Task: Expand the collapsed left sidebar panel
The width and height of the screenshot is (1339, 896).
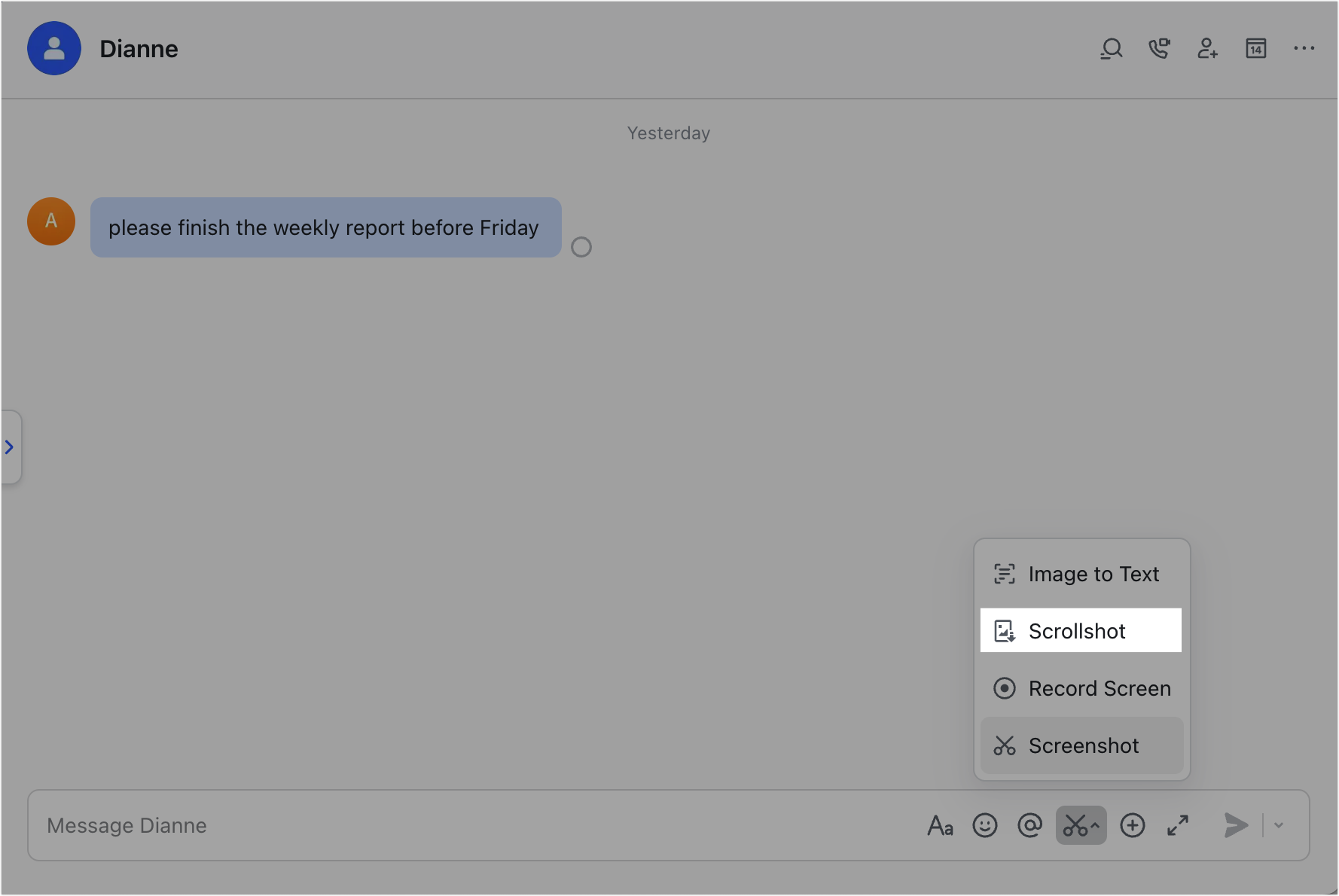Action: click(x=10, y=447)
